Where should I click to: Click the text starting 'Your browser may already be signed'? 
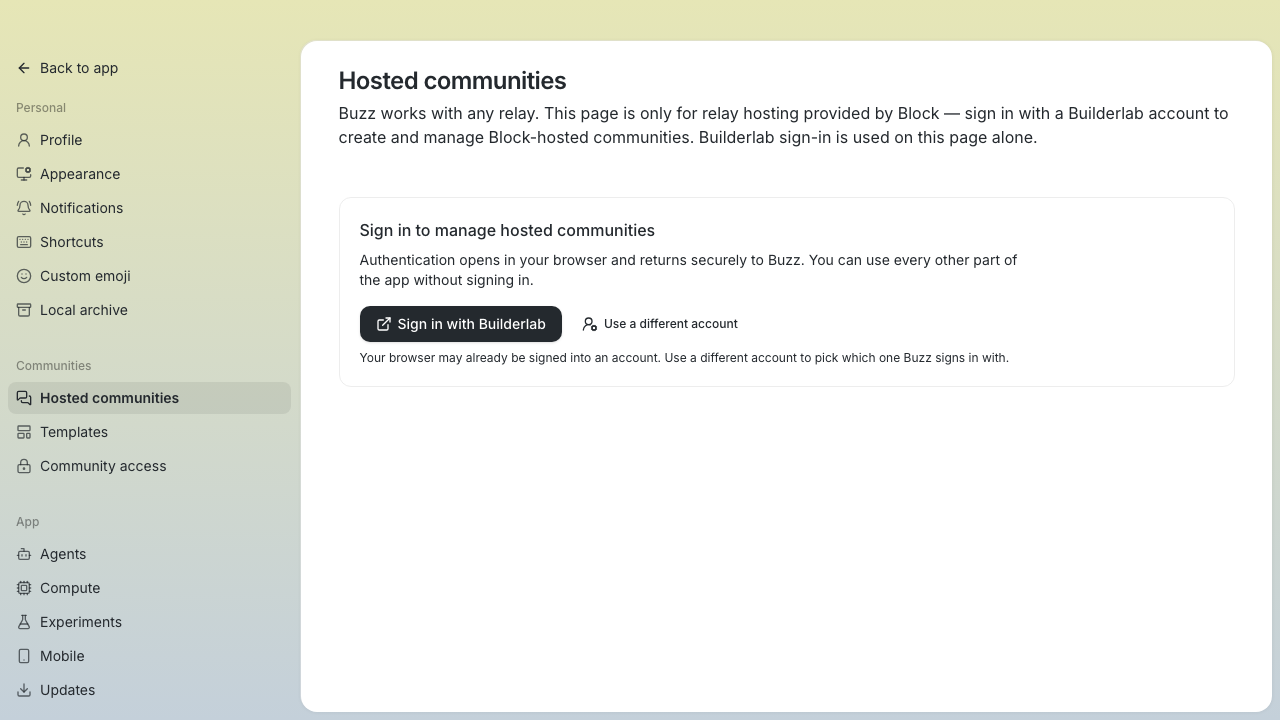pyautogui.click(x=684, y=358)
